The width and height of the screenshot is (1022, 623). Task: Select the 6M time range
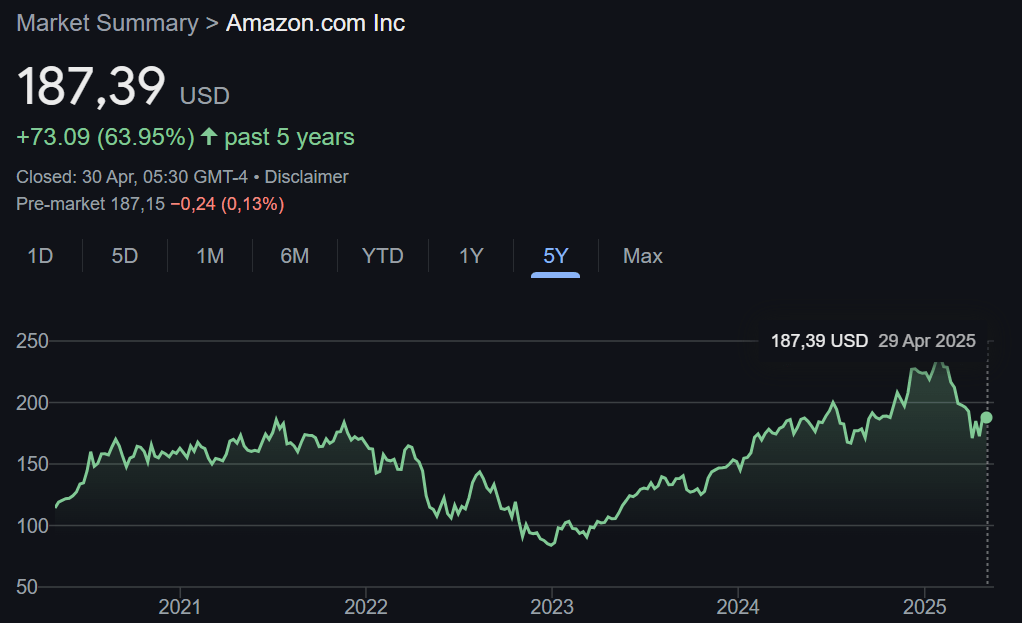(x=294, y=256)
